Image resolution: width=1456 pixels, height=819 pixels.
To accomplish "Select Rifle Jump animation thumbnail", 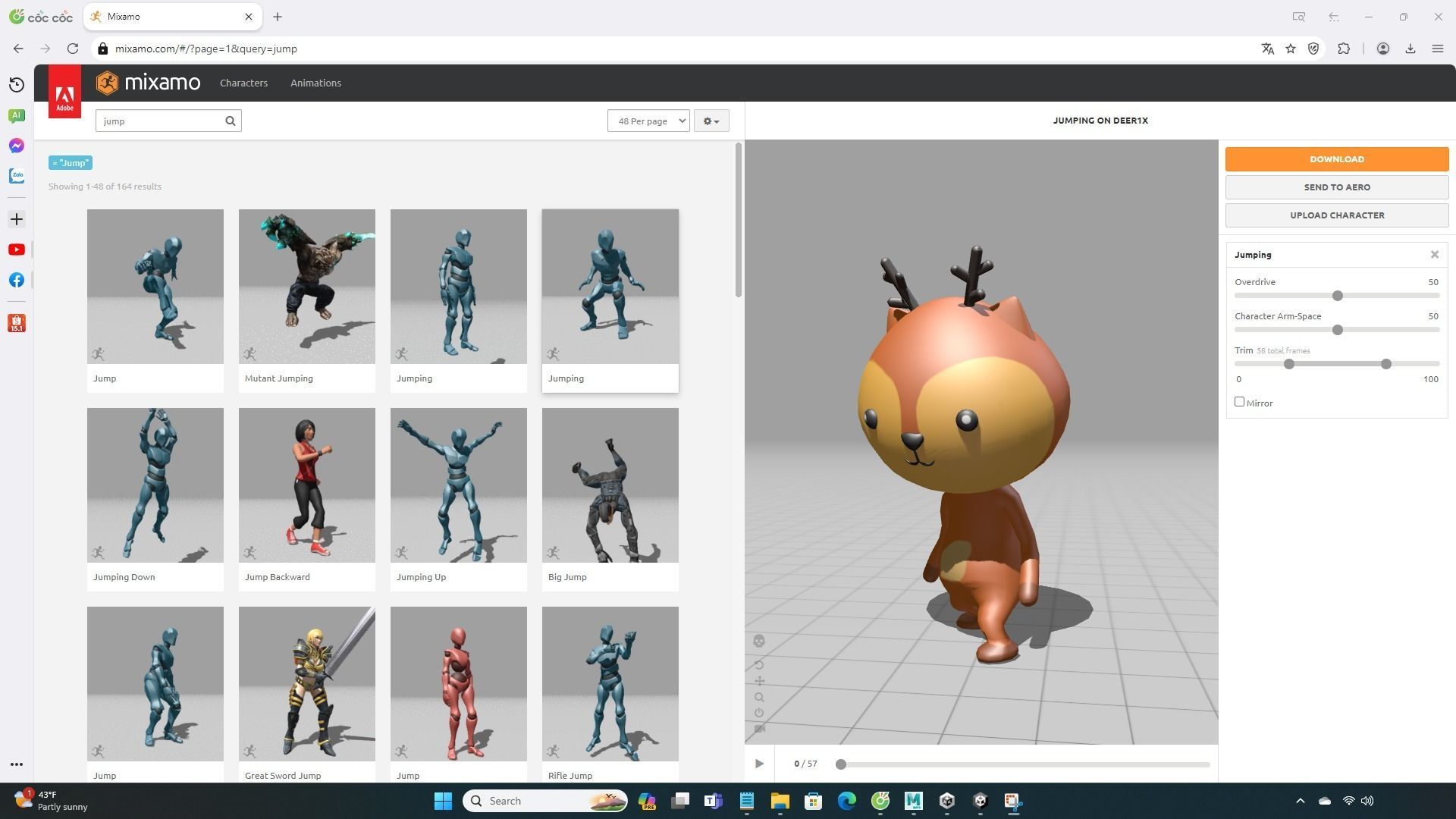I will [610, 684].
